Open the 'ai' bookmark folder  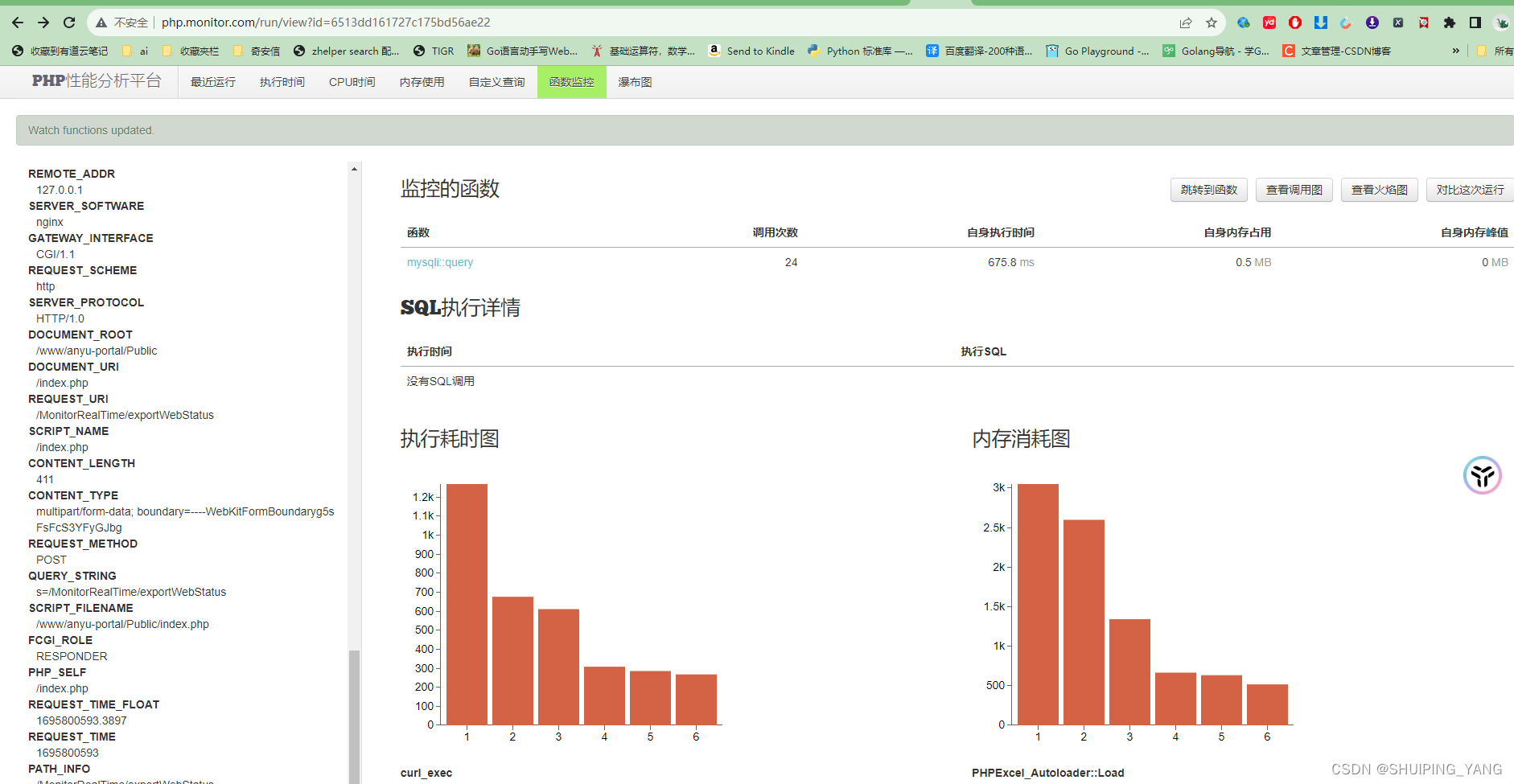pyautogui.click(x=135, y=51)
